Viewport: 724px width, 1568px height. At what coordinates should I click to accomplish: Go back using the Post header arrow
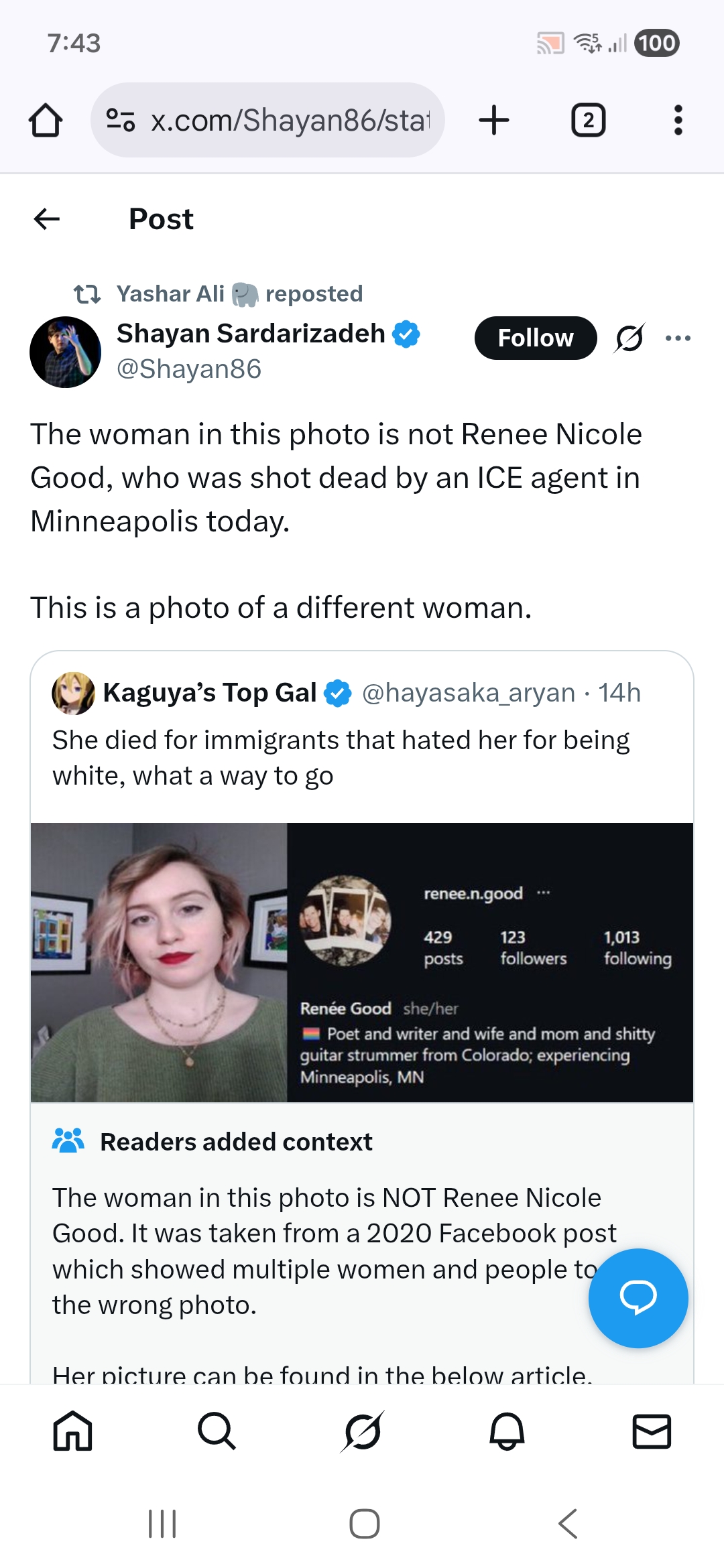45,218
